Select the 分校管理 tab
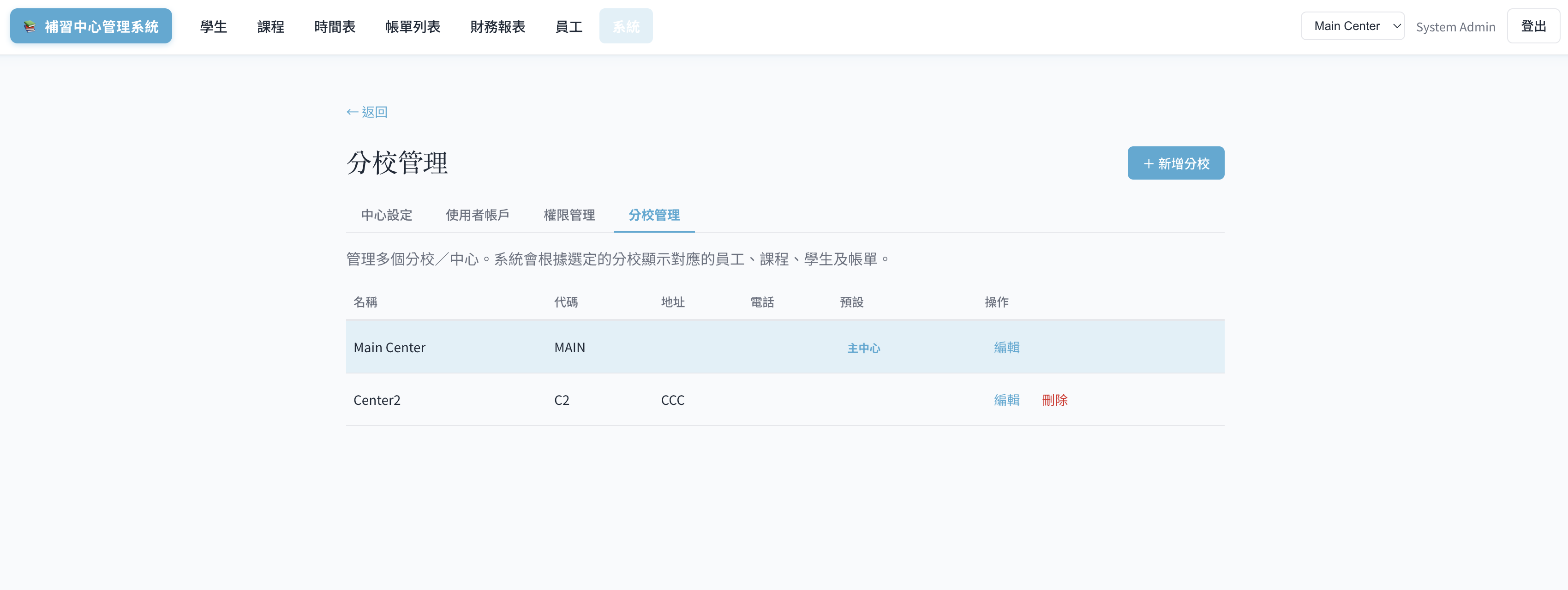Screen dimensions: 1568x590 654,215
